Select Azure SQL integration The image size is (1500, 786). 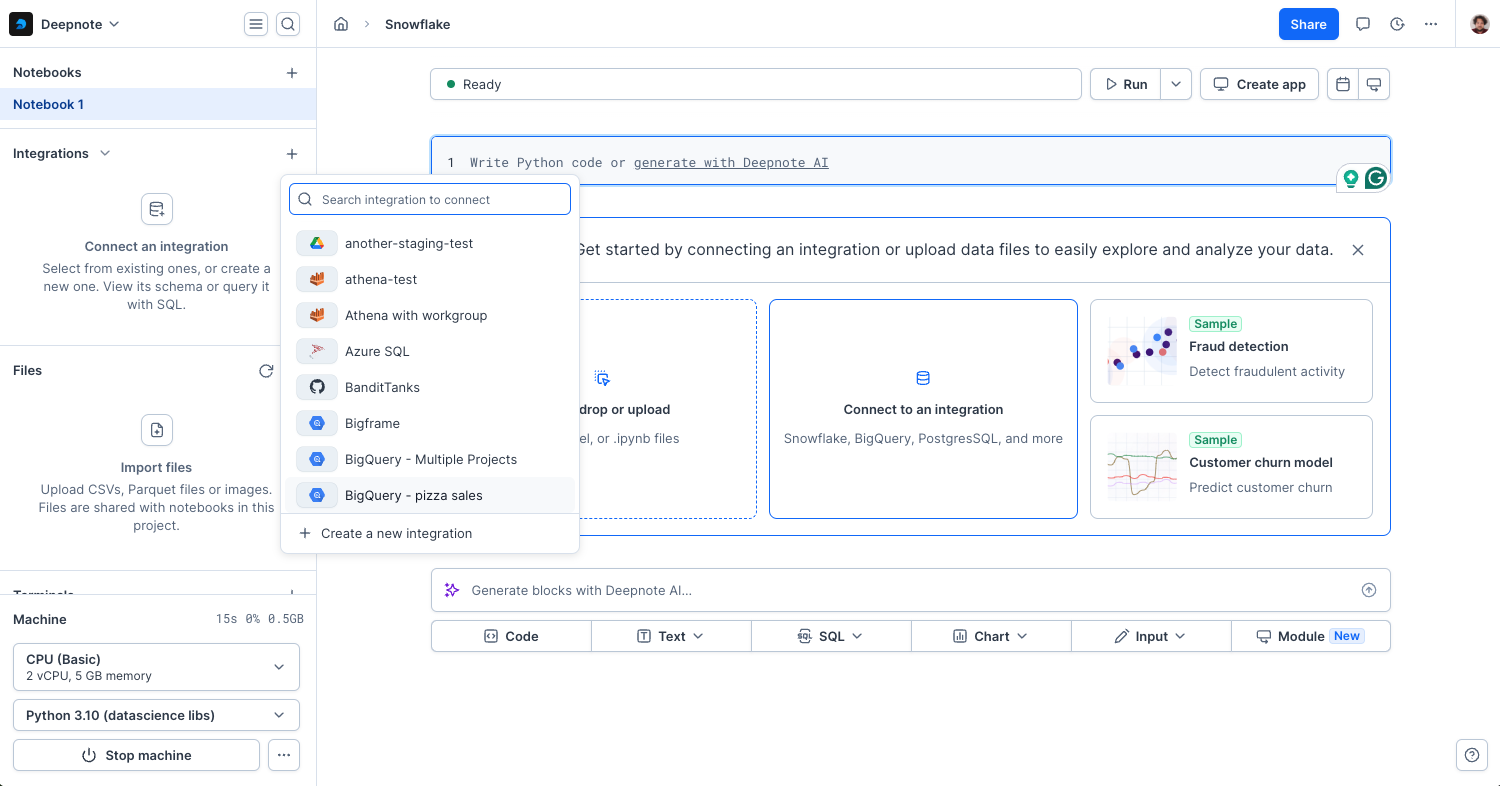(430, 351)
